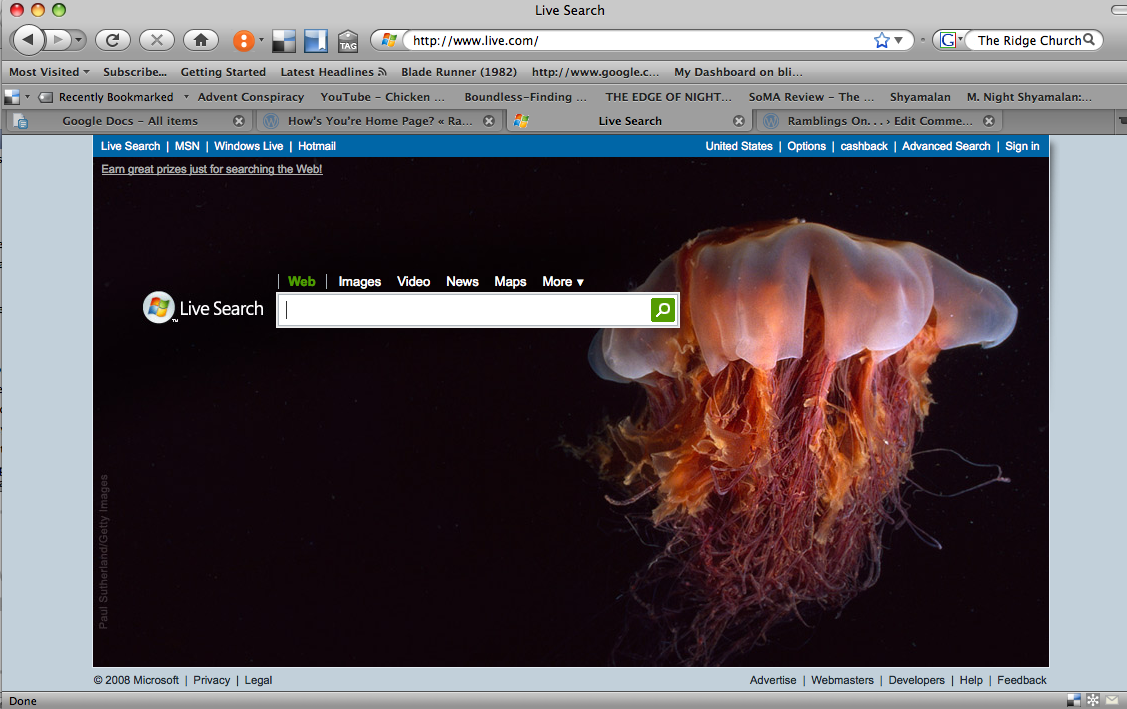Screen dimensions: 1127x709
Task: Open the Recently Bookmarked dropdown
Action: (x=115, y=97)
